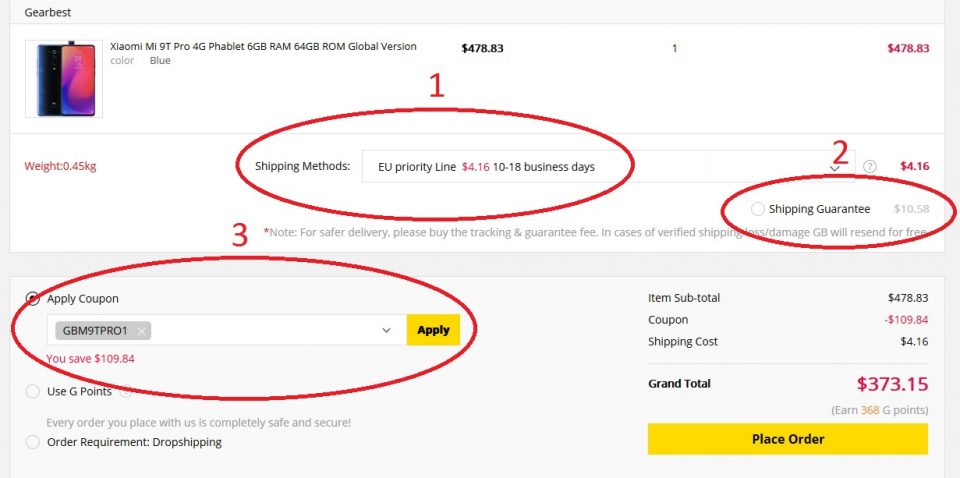Image resolution: width=960 pixels, height=478 pixels.
Task: Open the Xiaomi Mi 9T Pro product image
Action: [64, 79]
